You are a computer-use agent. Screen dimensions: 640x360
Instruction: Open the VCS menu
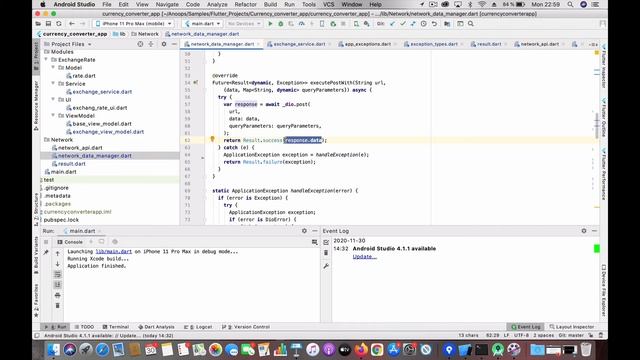coord(329,4)
